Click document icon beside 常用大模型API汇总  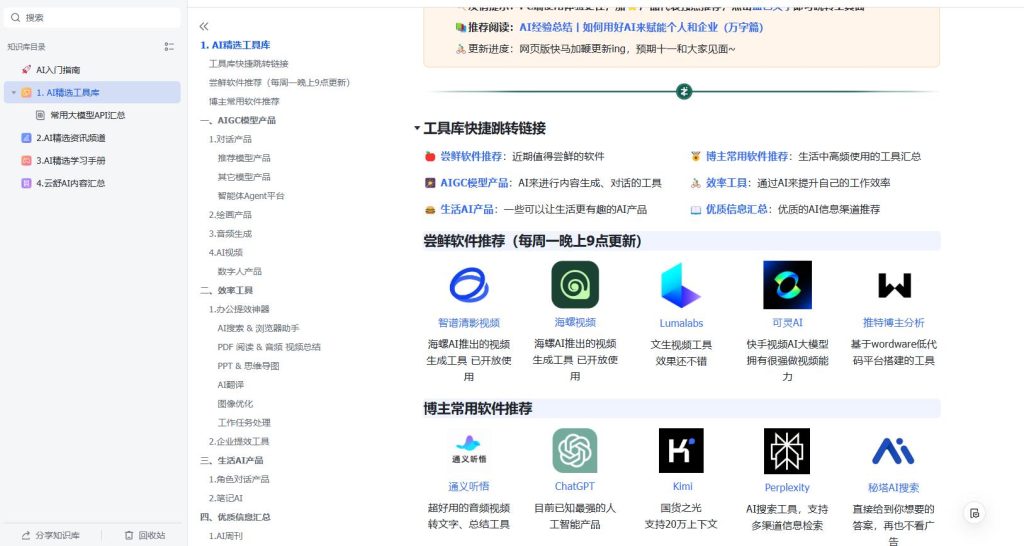40,115
